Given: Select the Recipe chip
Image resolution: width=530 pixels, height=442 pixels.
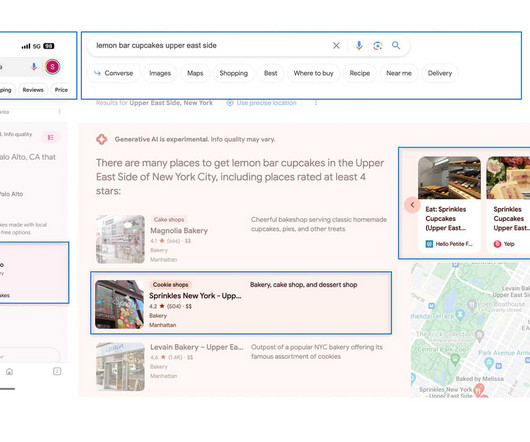Looking at the screenshot, I should (x=360, y=73).
